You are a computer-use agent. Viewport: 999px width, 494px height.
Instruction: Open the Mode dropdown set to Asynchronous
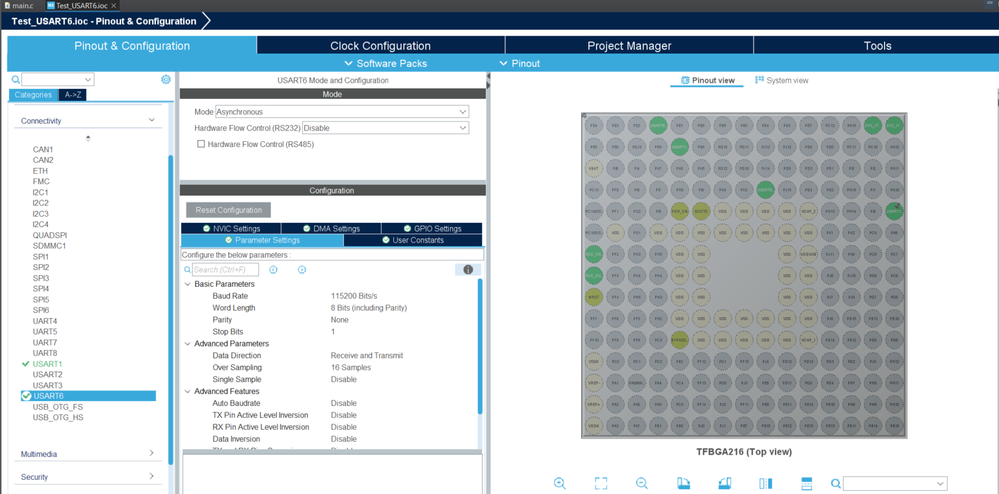click(342, 112)
